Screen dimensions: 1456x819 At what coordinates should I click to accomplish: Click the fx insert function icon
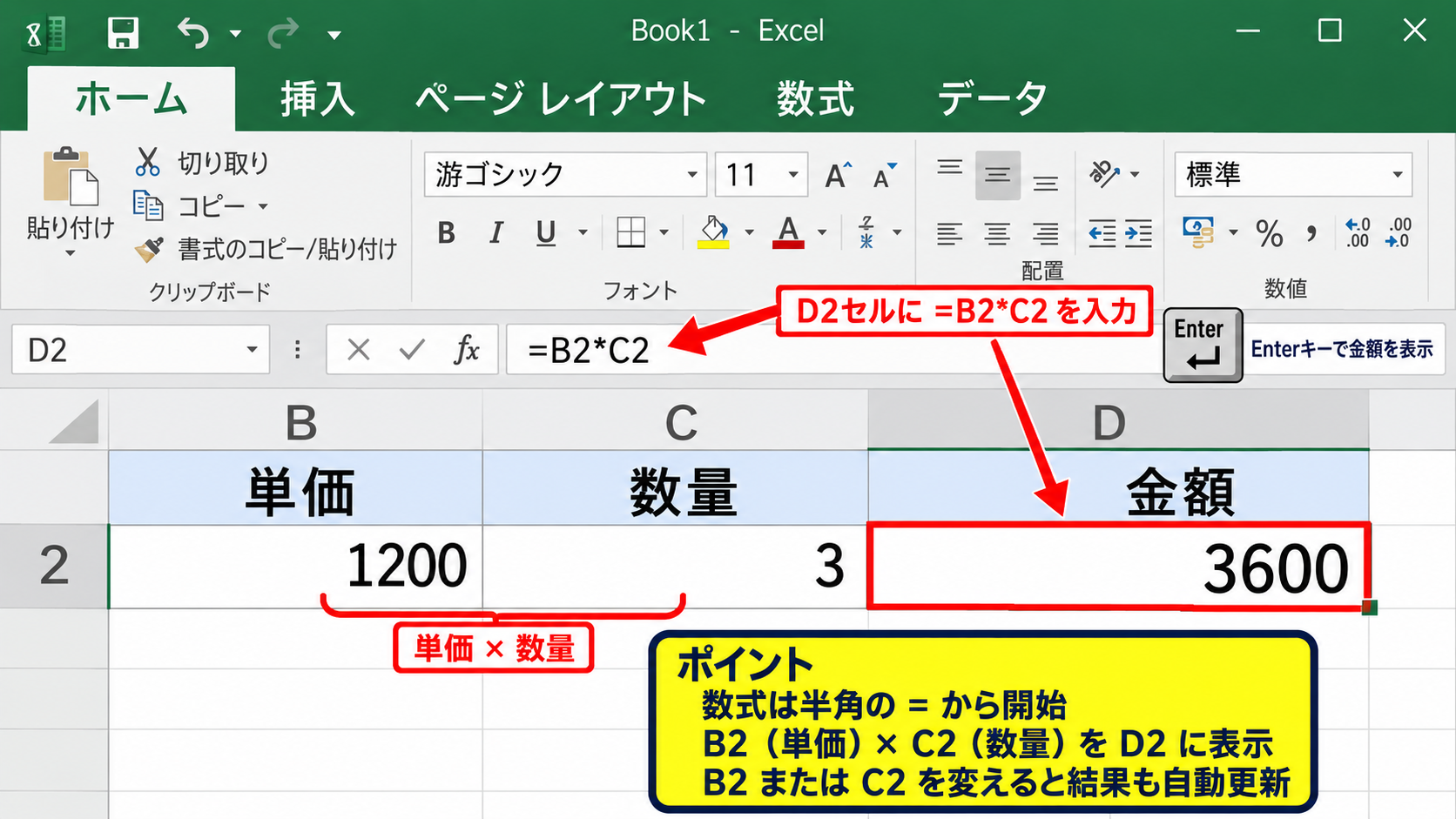pos(467,350)
